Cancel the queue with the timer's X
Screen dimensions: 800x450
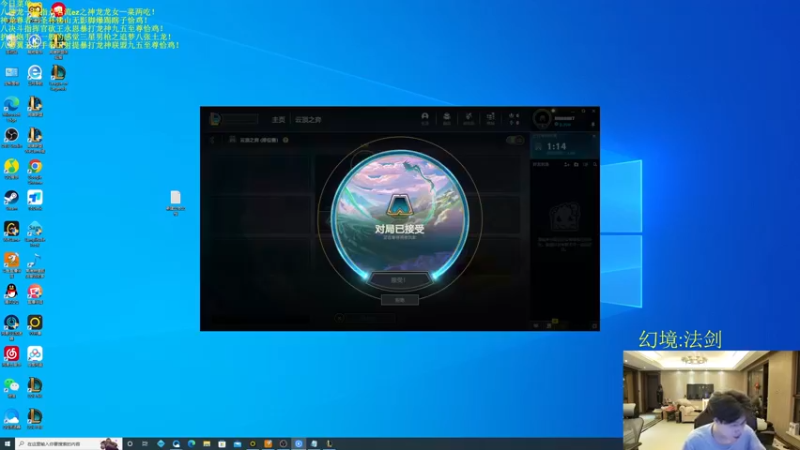pyautogui.click(x=594, y=136)
